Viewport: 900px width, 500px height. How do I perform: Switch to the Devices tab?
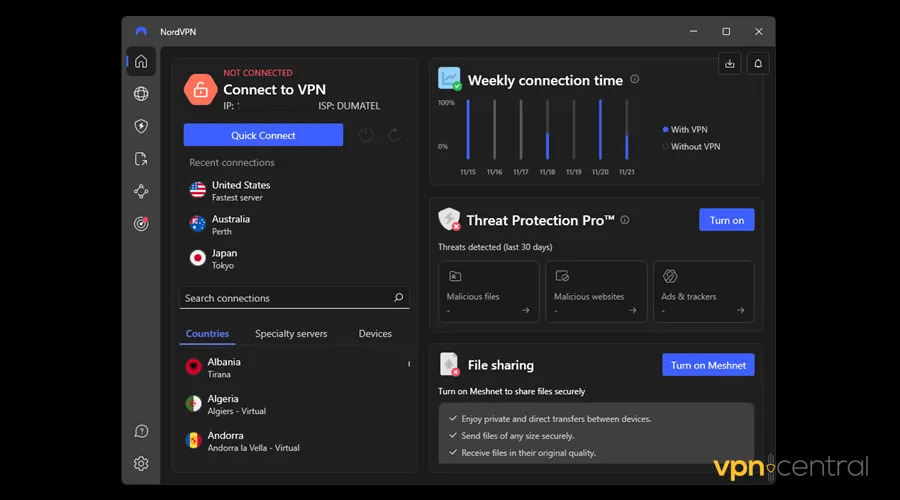click(375, 334)
